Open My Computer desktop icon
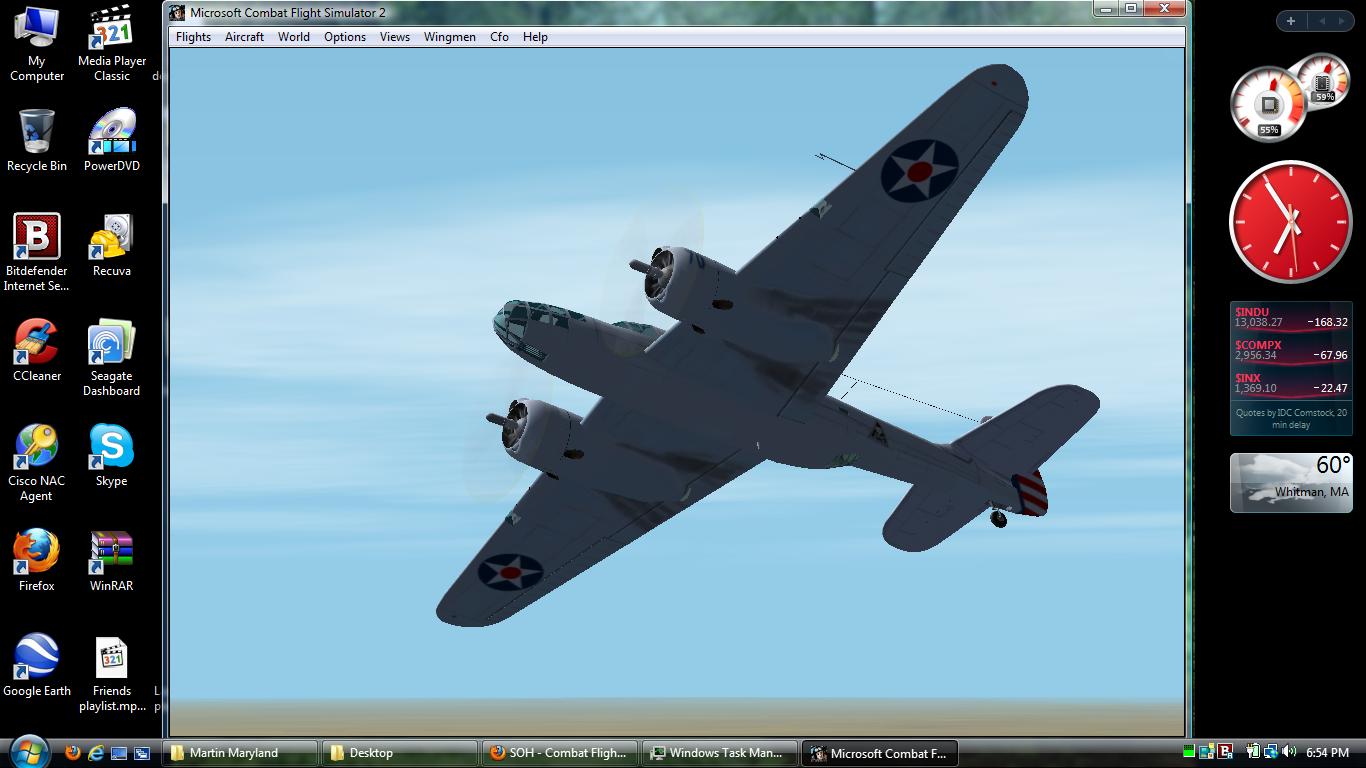Image resolution: width=1366 pixels, height=768 pixels. 37,45
